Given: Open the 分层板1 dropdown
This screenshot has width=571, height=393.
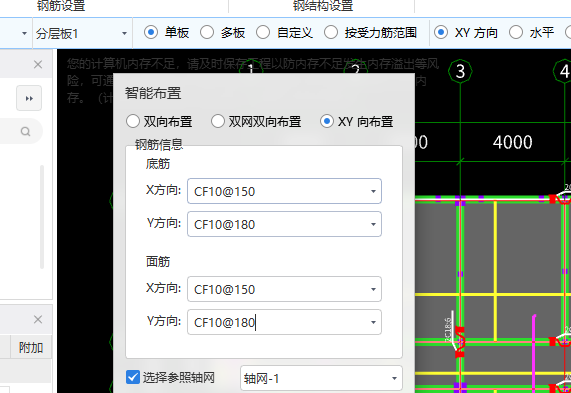Looking at the screenshot, I should 82,34.
